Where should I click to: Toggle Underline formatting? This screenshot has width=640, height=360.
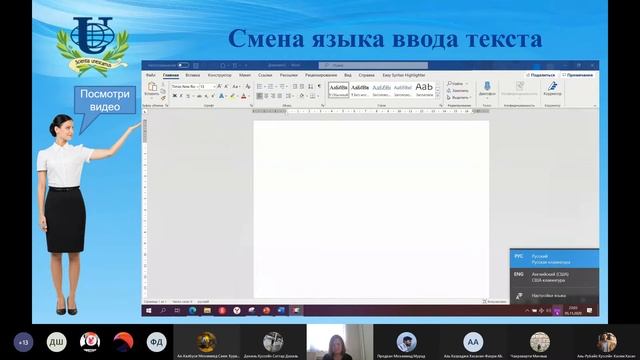tap(188, 96)
